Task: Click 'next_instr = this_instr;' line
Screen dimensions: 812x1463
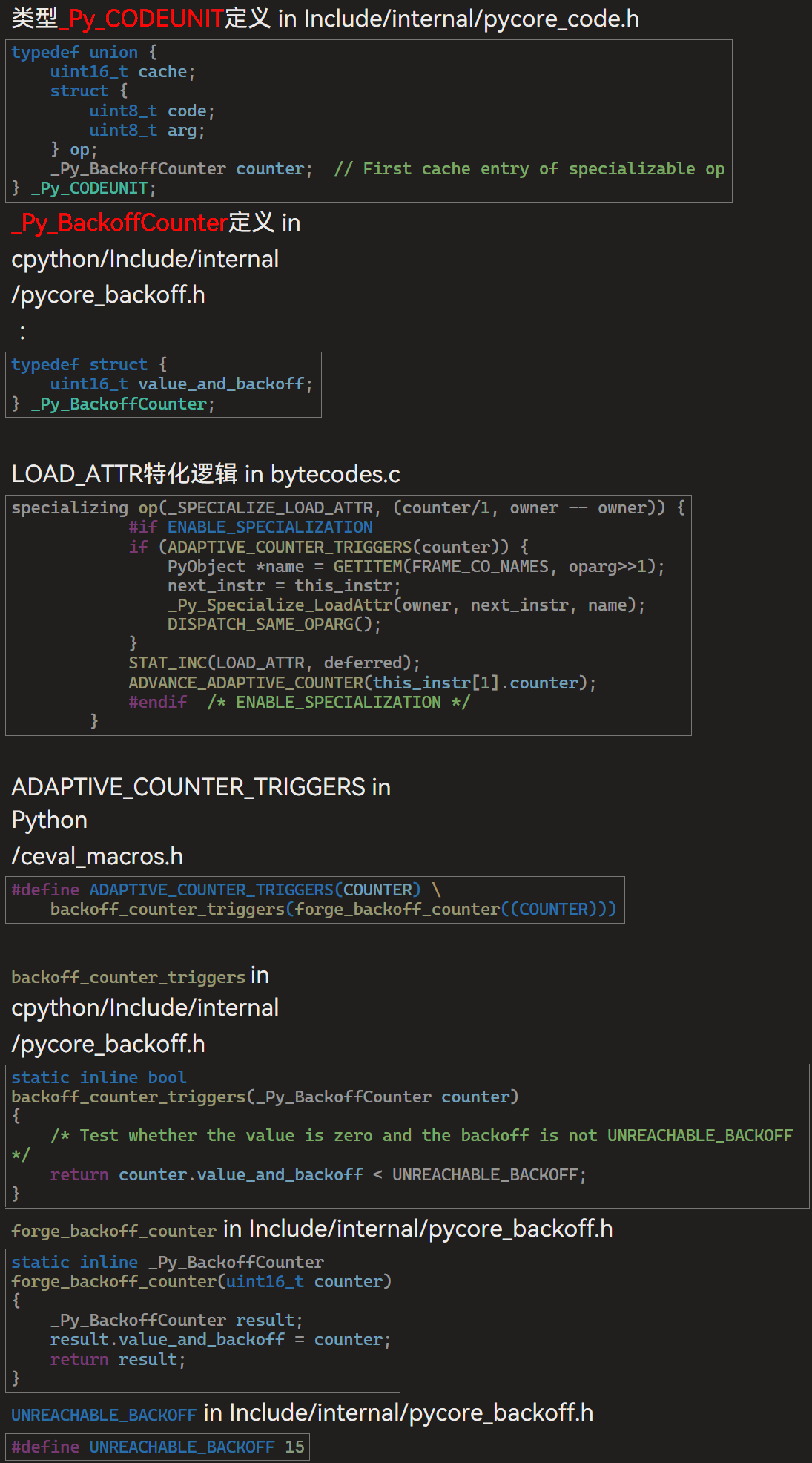Action: click(284, 586)
